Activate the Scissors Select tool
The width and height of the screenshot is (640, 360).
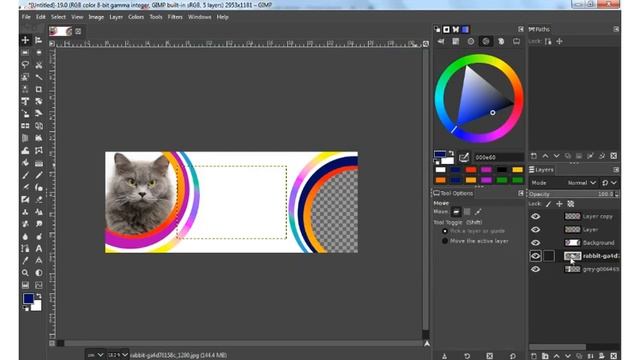pos(38,64)
